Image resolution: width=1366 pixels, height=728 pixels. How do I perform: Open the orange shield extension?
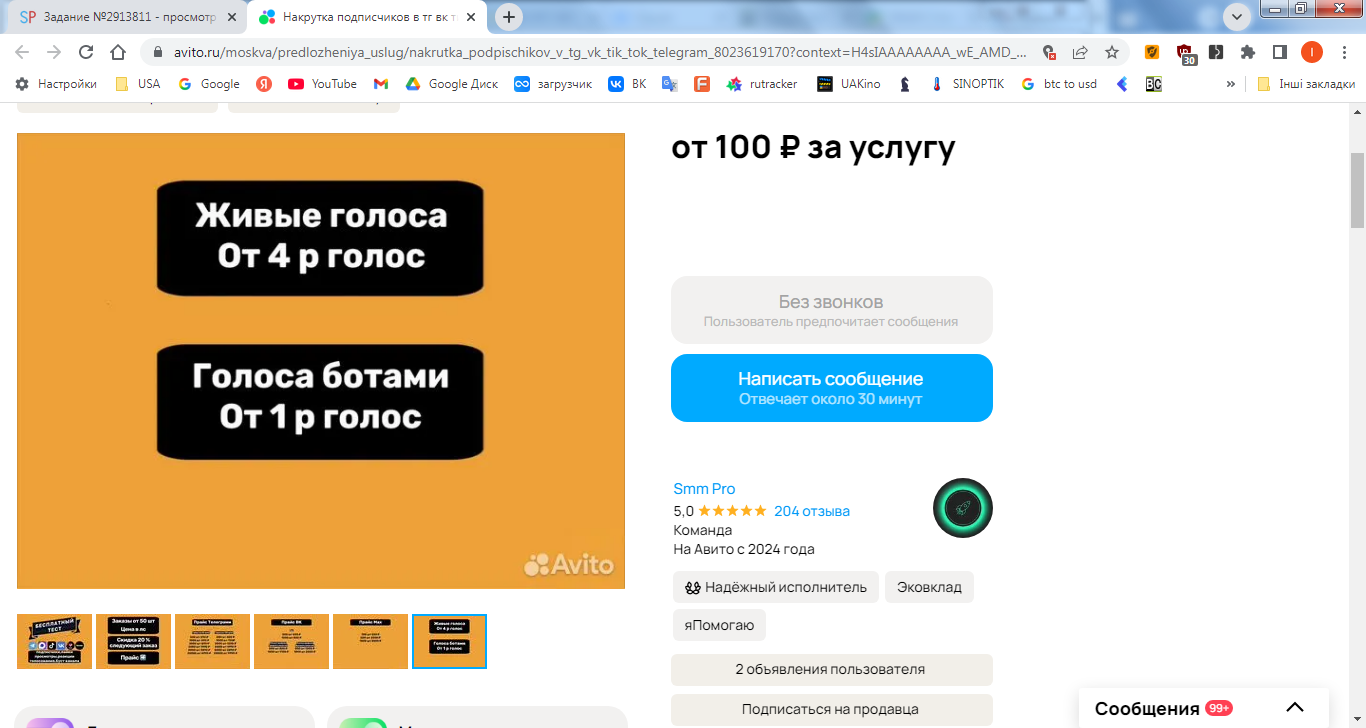[x=1152, y=52]
